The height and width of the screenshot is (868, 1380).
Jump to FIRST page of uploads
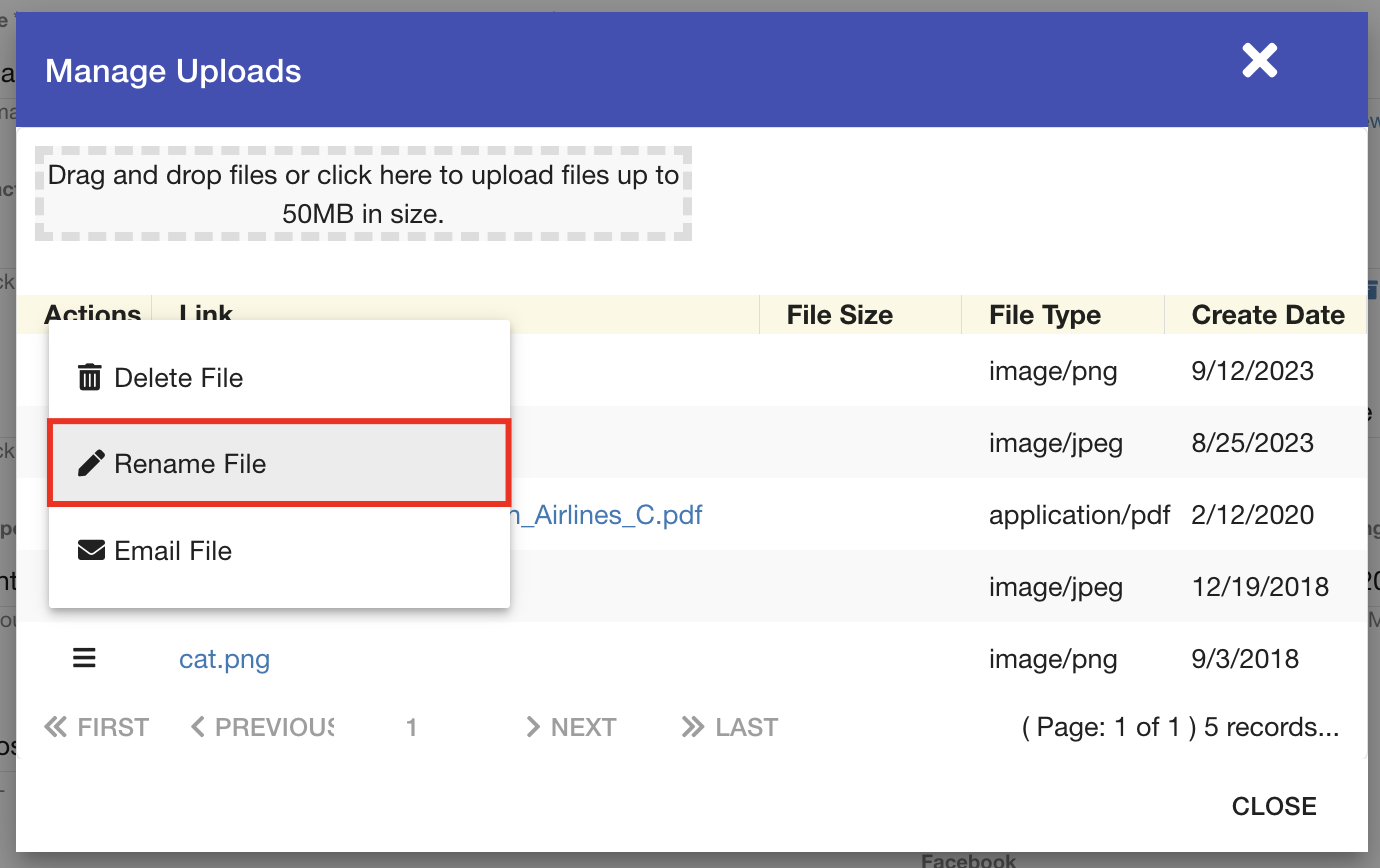pos(97,727)
